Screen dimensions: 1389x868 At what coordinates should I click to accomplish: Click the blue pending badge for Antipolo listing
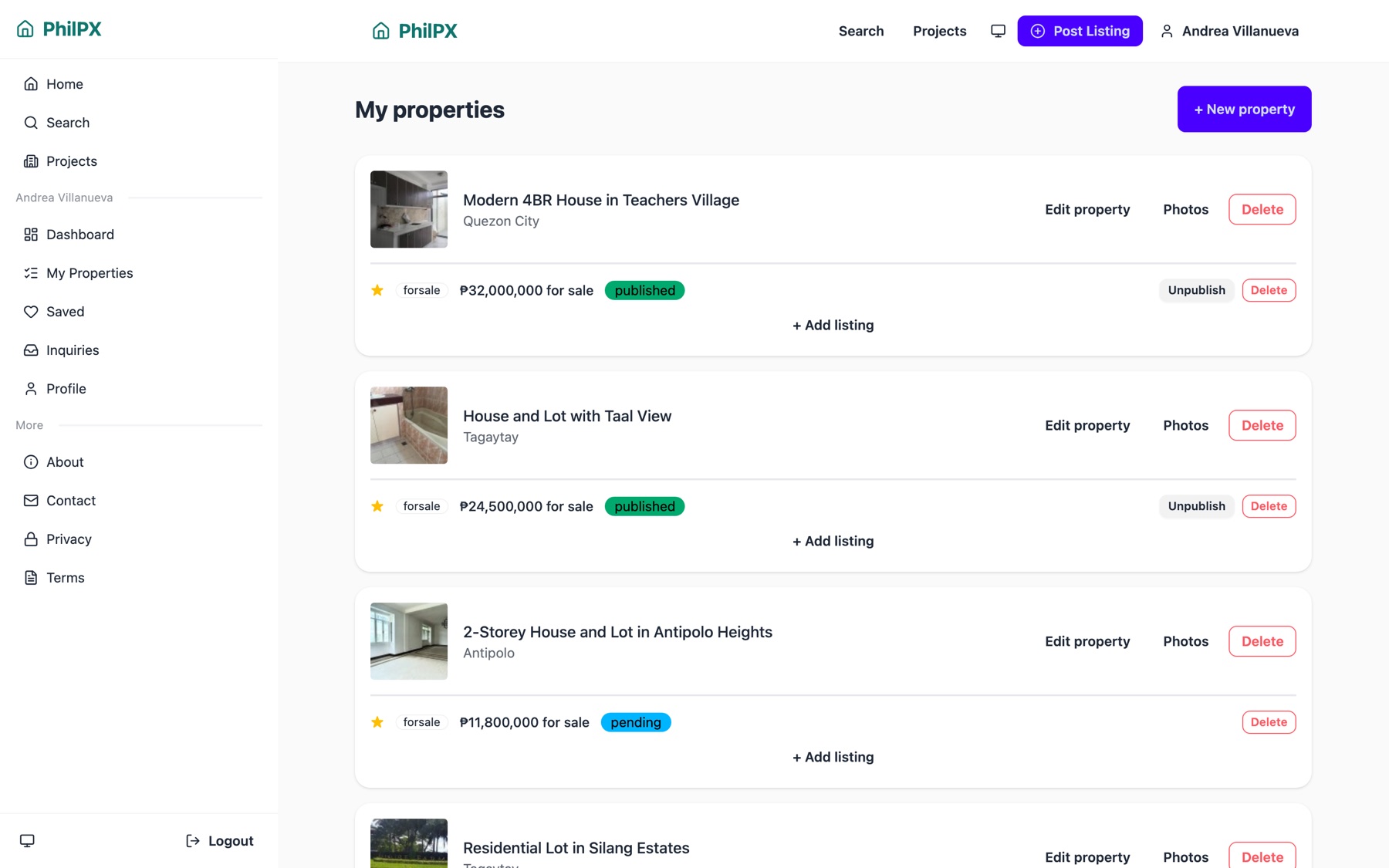pyautogui.click(x=636, y=722)
